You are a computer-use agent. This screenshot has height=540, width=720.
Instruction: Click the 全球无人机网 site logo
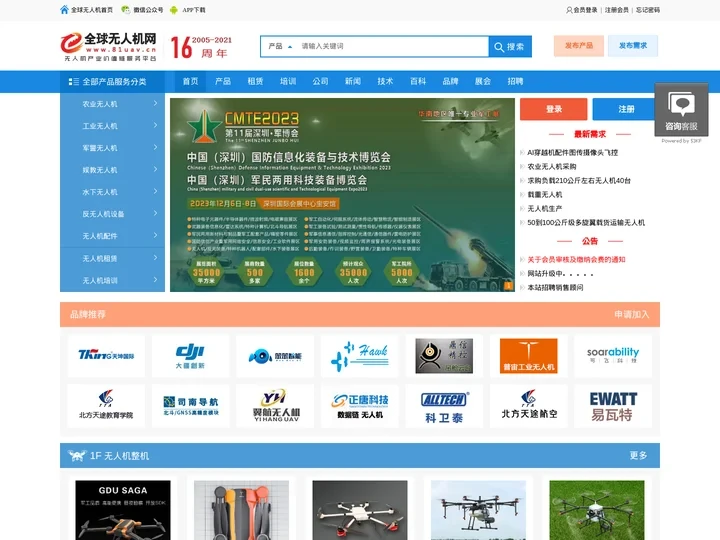point(108,46)
